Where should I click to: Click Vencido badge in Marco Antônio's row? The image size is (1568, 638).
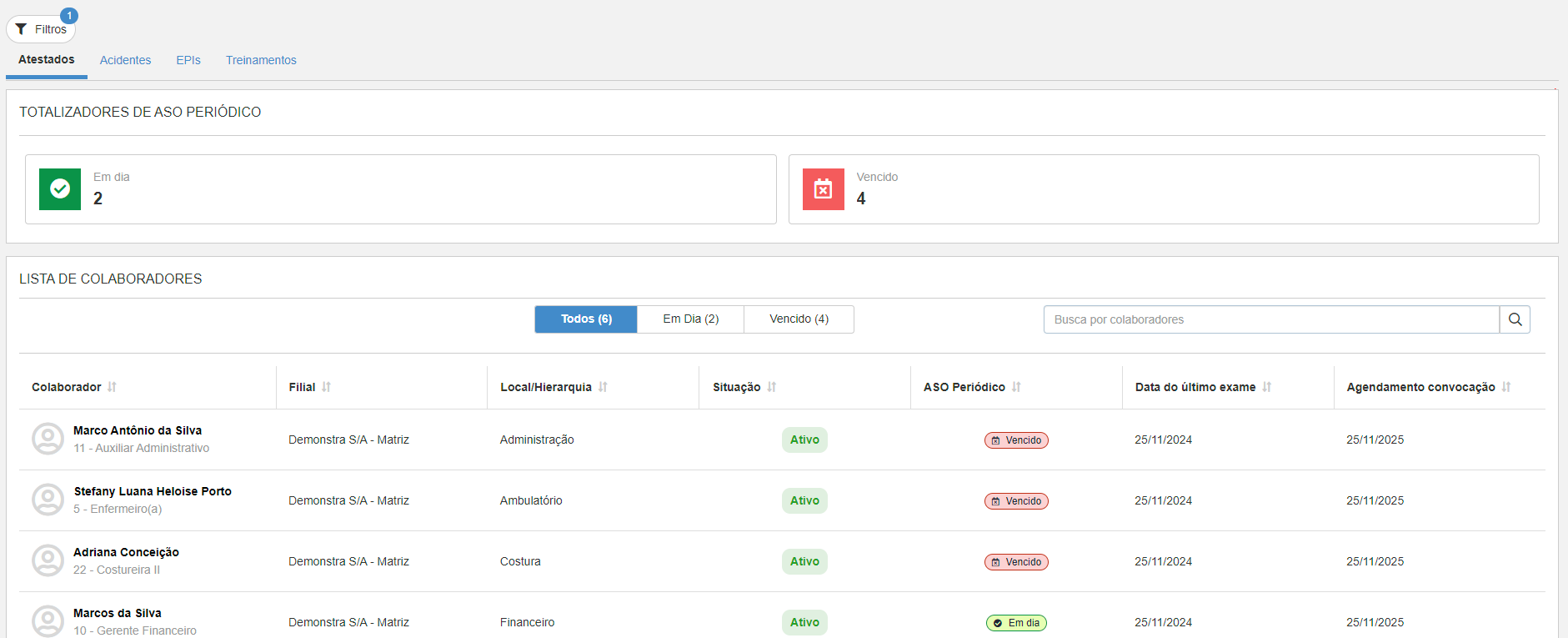(1016, 440)
